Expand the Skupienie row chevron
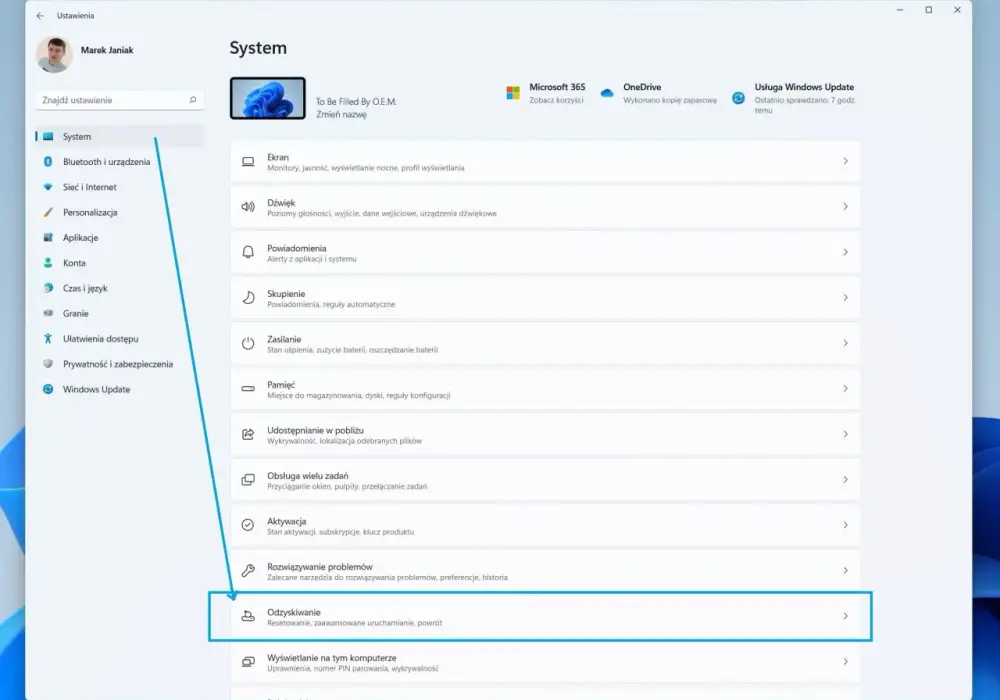 point(845,298)
